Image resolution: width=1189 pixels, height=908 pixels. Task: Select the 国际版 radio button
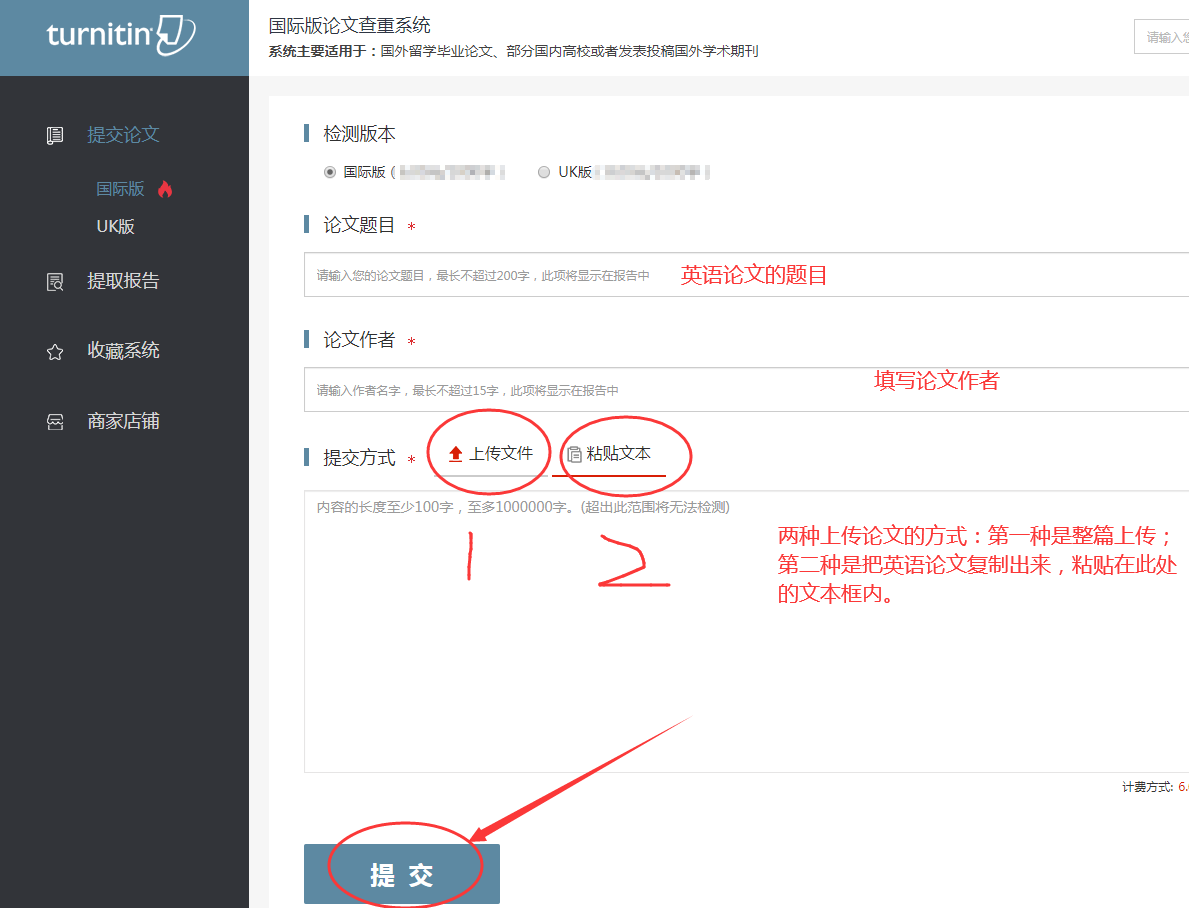click(330, 172)
